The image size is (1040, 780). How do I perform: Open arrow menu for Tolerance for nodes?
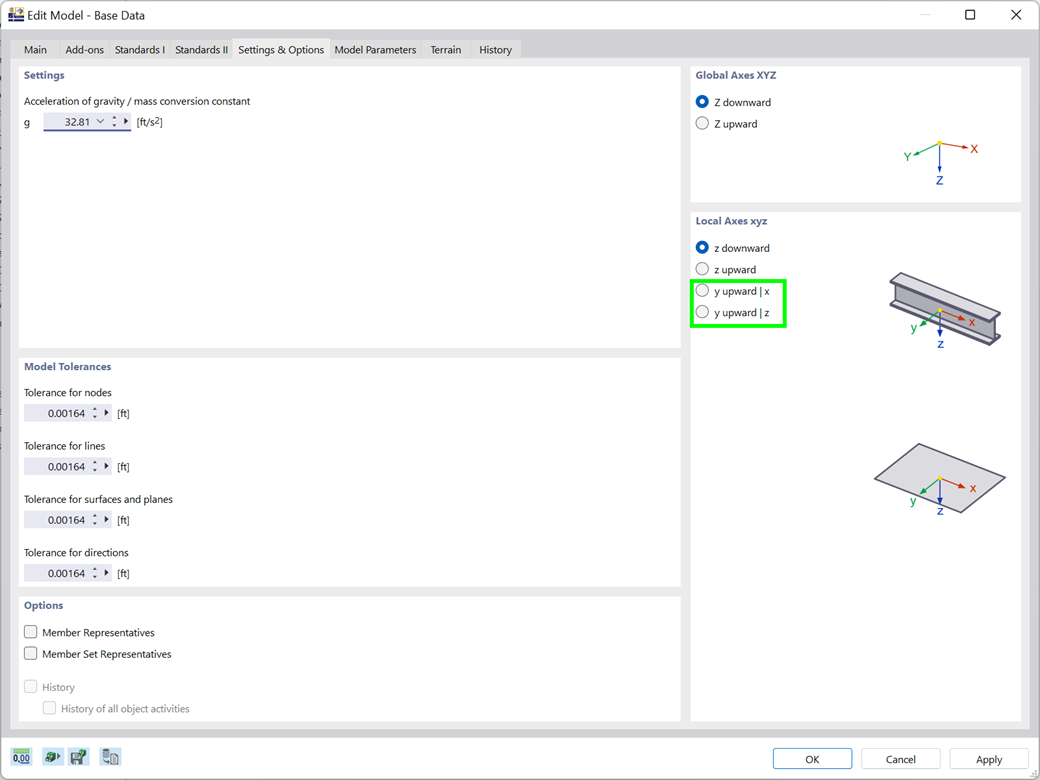[x=106, y=413]
